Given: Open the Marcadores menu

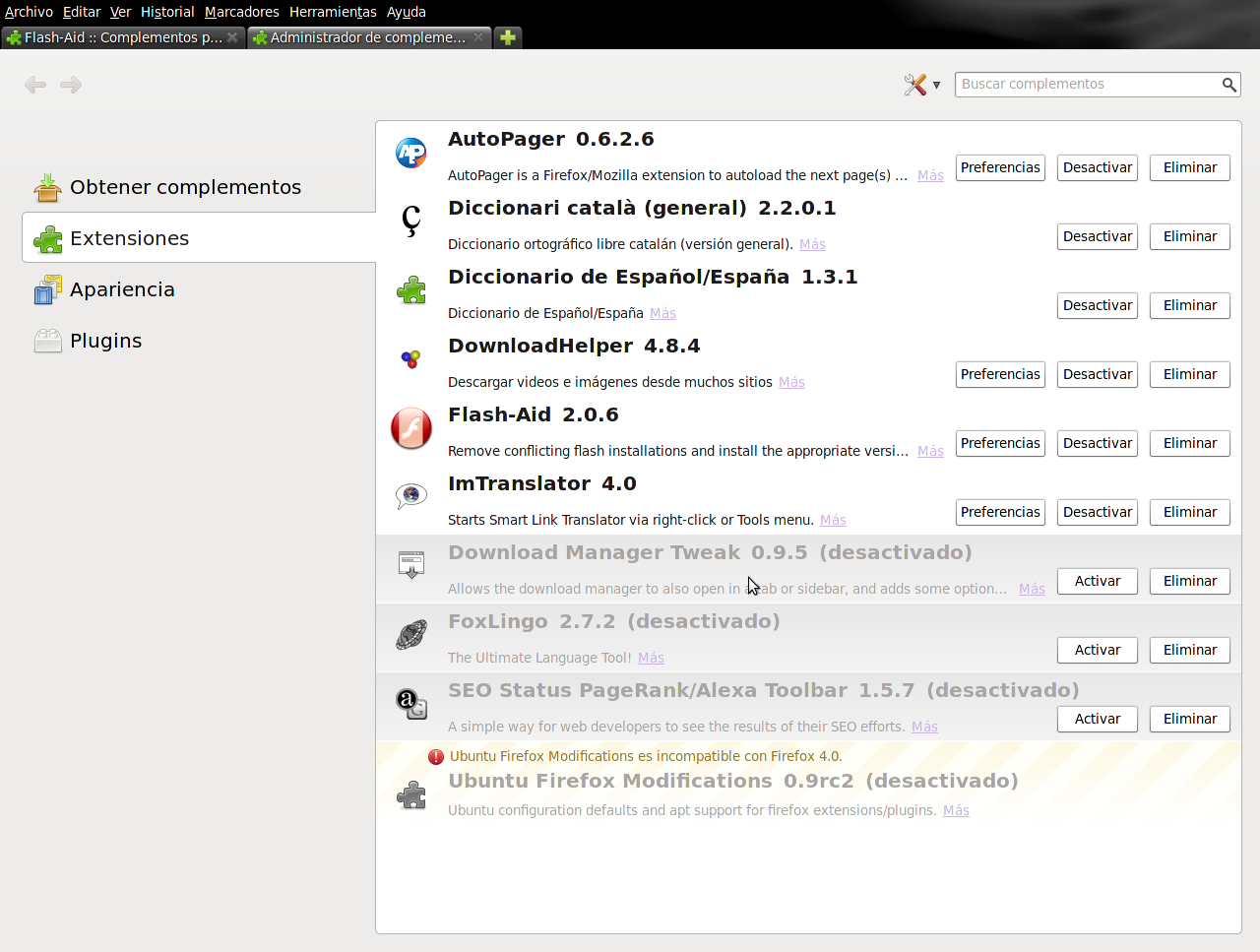Looking at the screenshot, I should coord(242,12).
